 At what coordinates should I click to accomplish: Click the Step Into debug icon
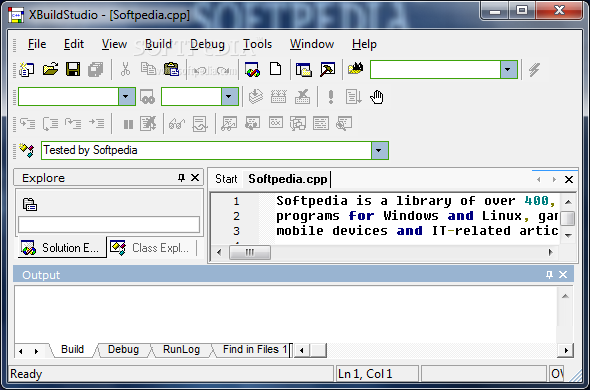pos(27,123)
